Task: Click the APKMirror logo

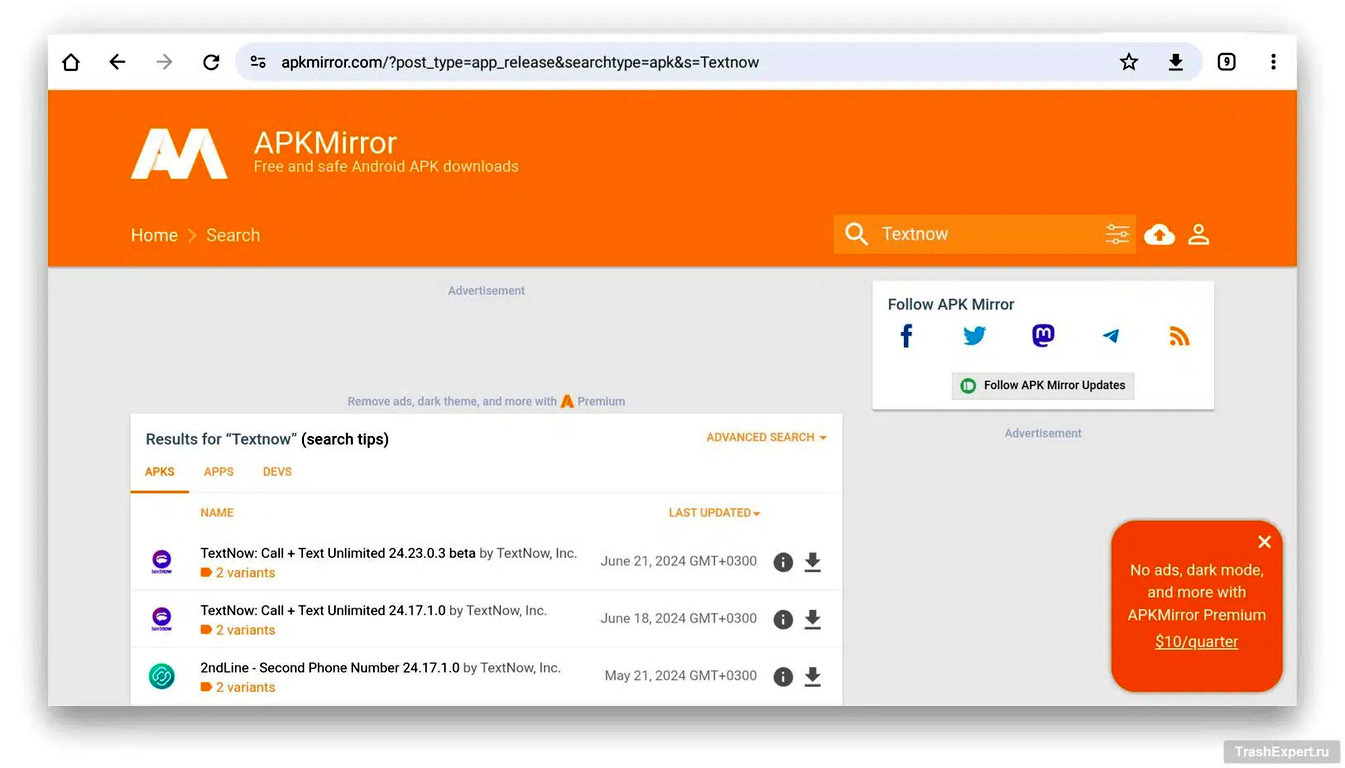Action: 179,153
